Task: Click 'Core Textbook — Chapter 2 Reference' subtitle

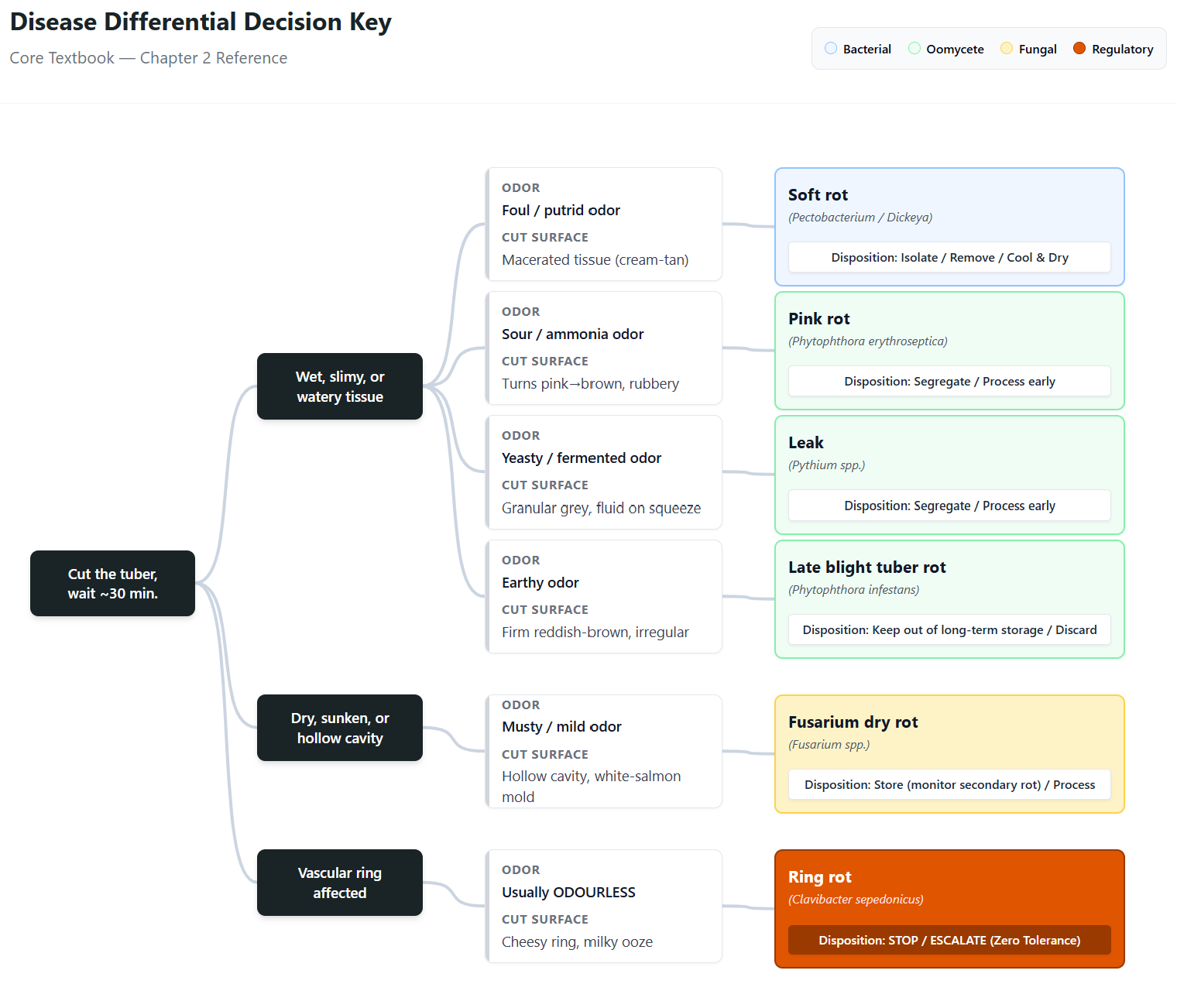Action: tap(148, 58)
